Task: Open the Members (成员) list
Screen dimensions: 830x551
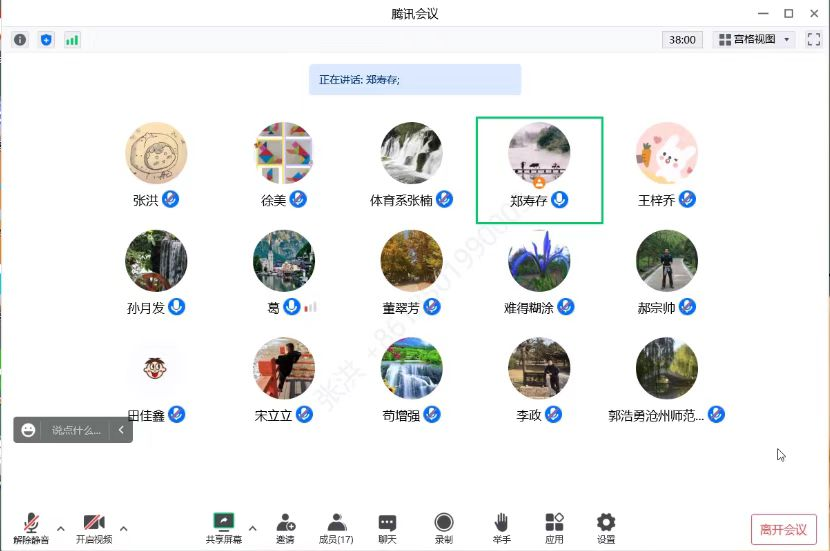Action: tap(336, 528)
